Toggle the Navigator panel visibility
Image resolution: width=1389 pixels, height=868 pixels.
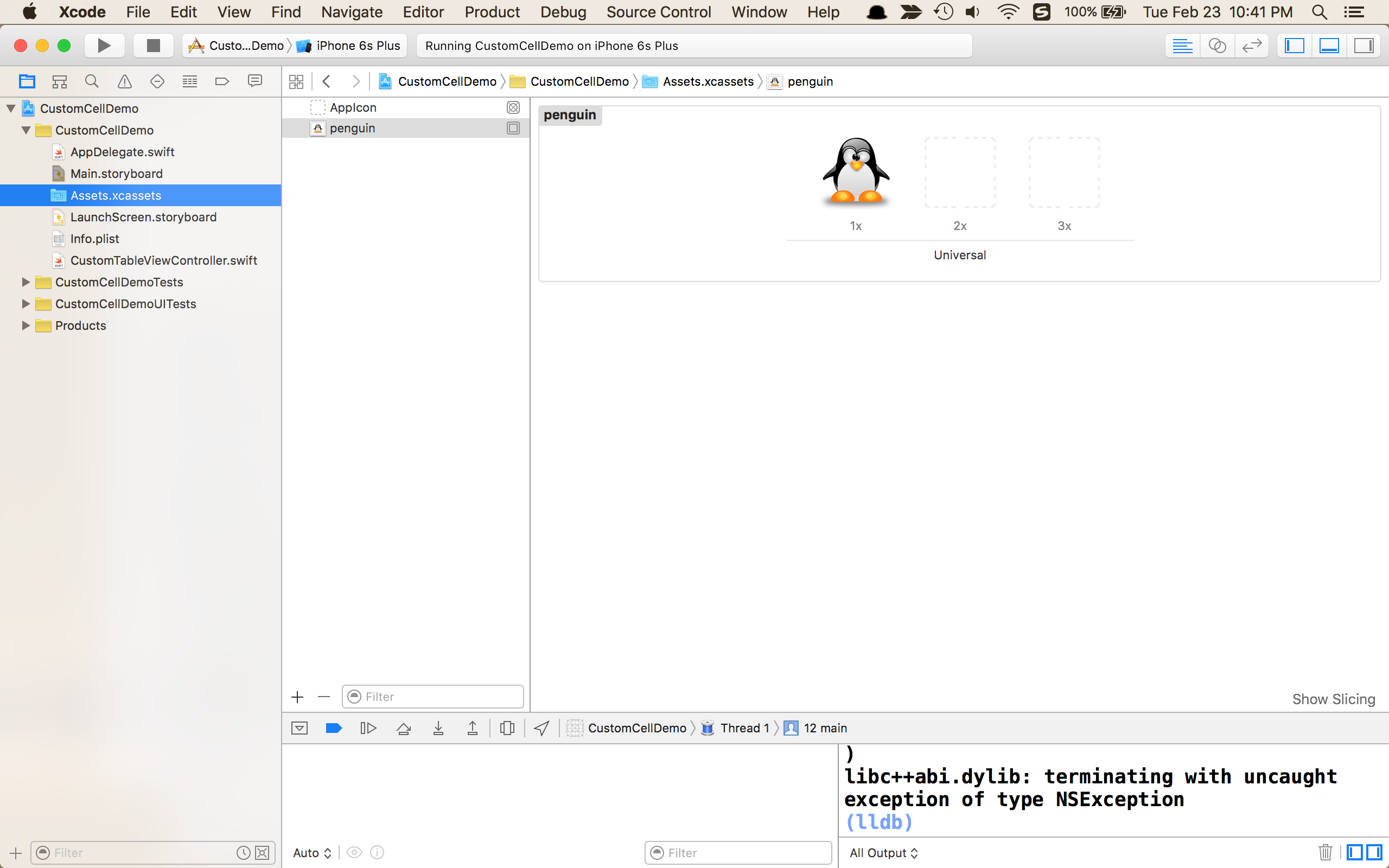coord(1294,46)
